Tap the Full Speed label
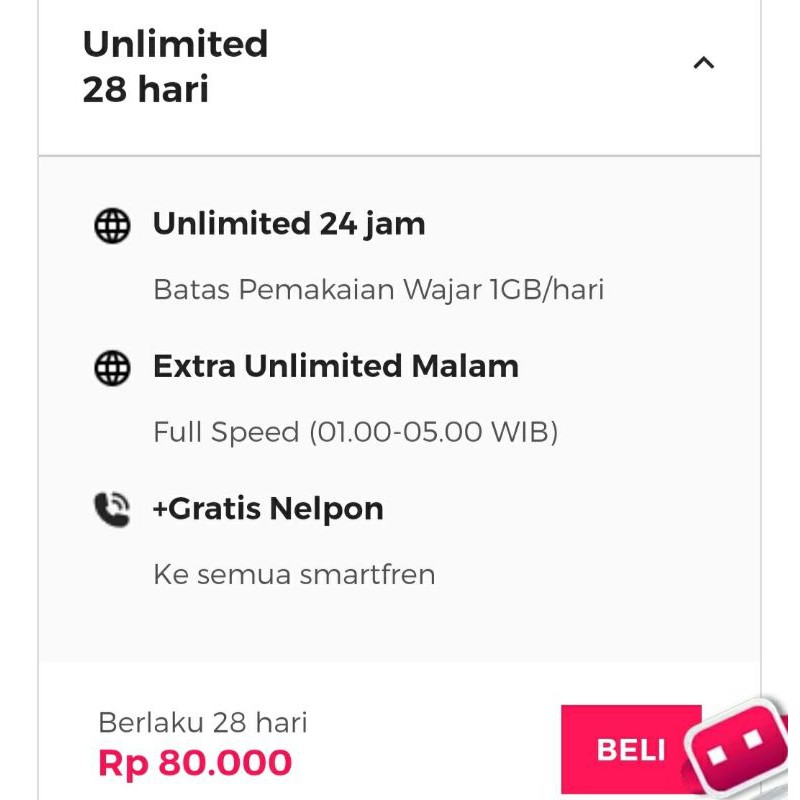800x800 pixels. (x=226, y=432)
